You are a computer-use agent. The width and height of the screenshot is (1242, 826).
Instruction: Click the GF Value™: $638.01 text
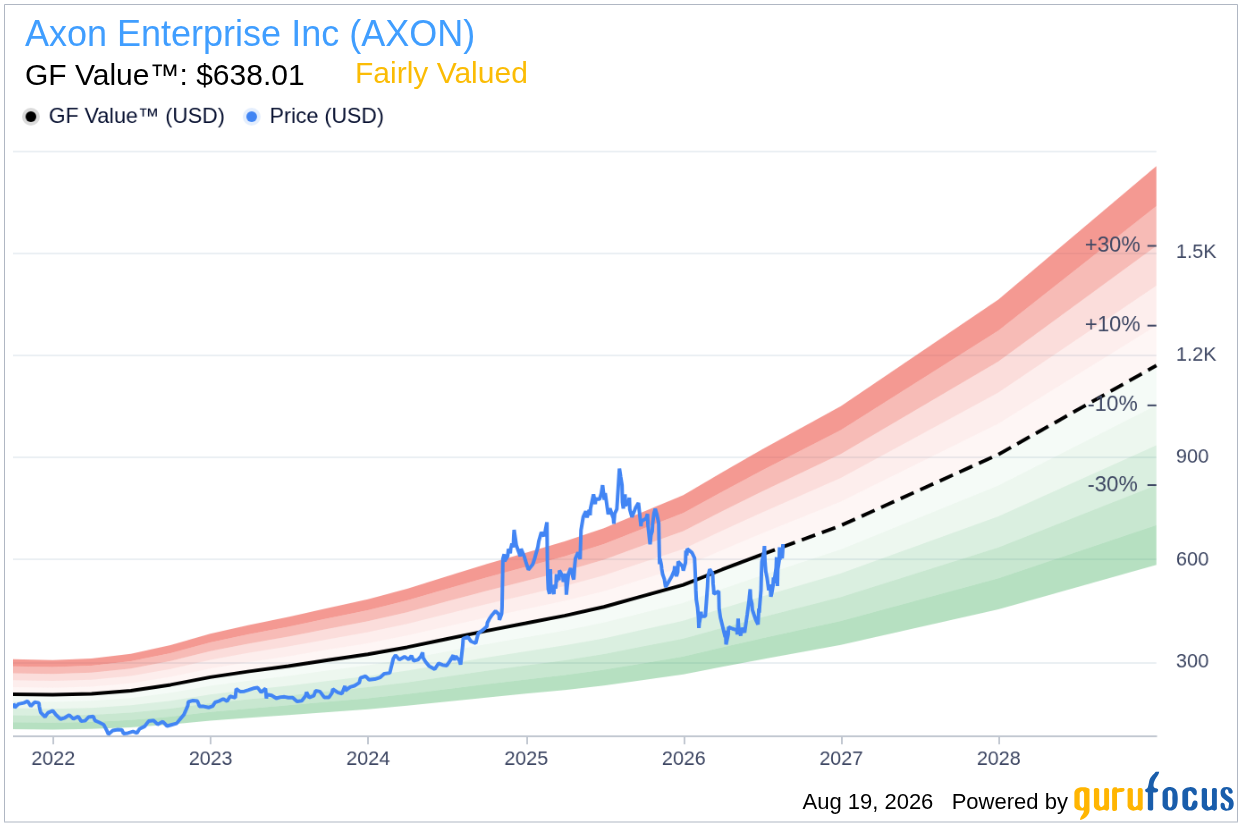tap(165, 75)
